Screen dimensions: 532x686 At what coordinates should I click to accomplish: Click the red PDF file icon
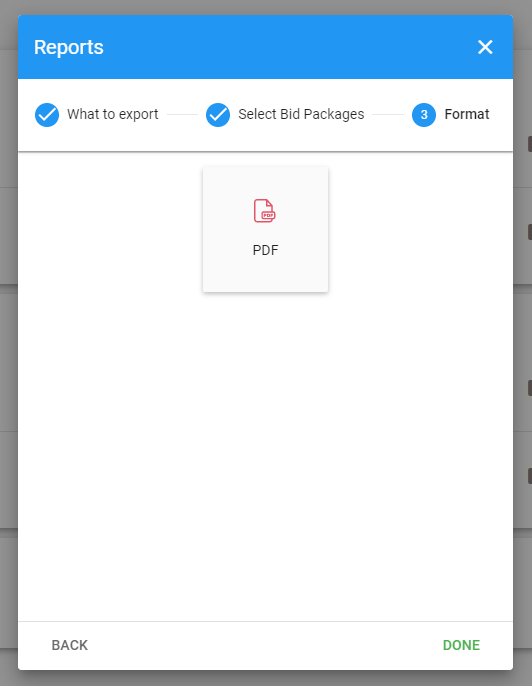point(265,211)
